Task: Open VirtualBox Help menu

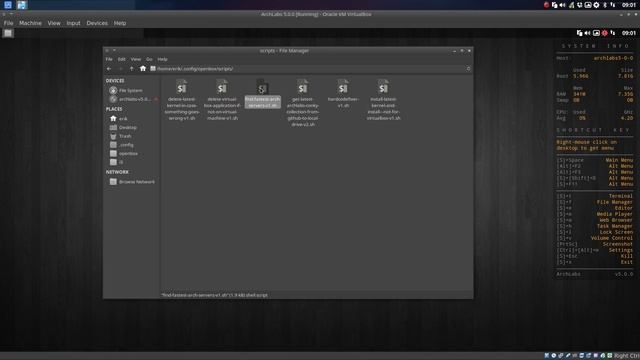Action: 120,23
